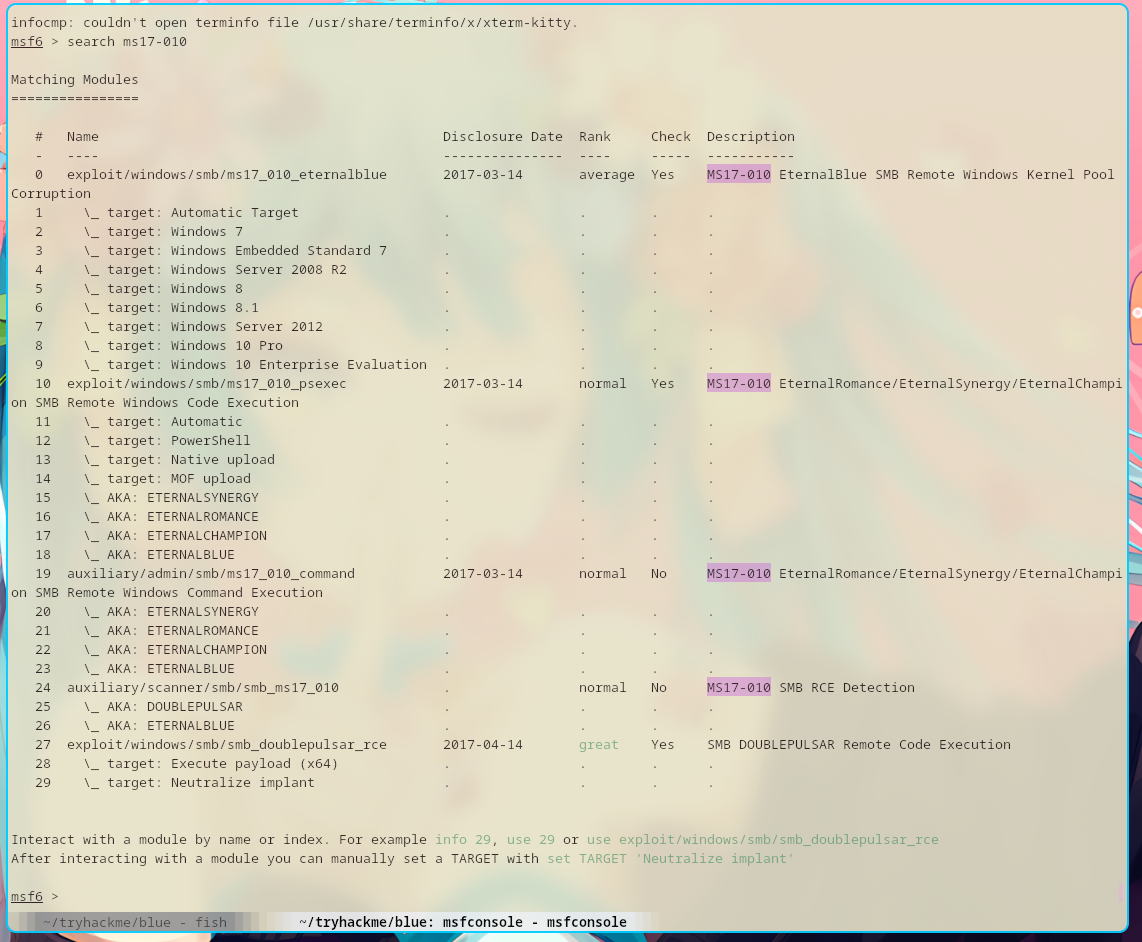Click 'AKA: ETERNALCHAMPION' in row 17
The width and height of the screenshot is (1142, 942).
175,535
